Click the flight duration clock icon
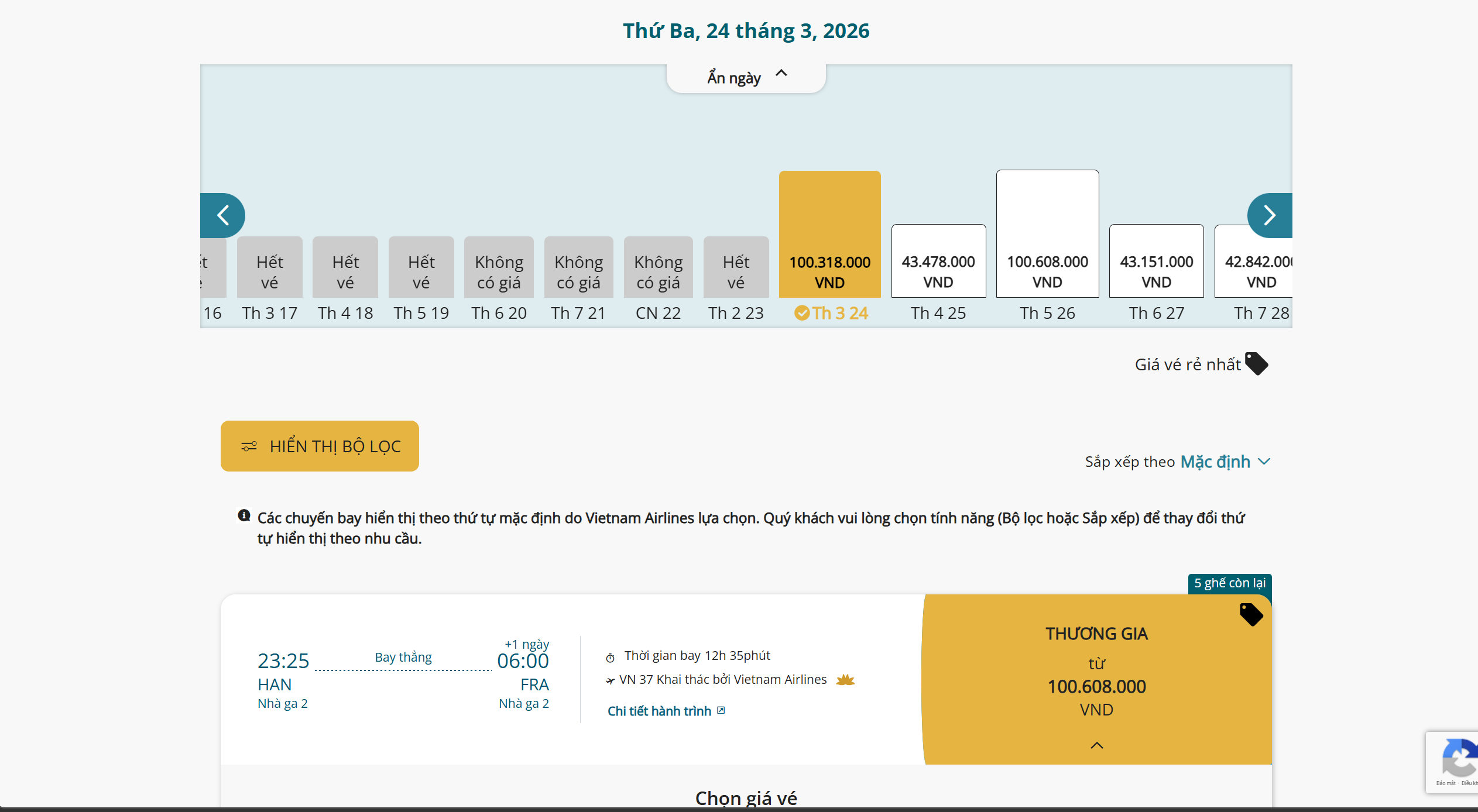 (x=610, y=658)
